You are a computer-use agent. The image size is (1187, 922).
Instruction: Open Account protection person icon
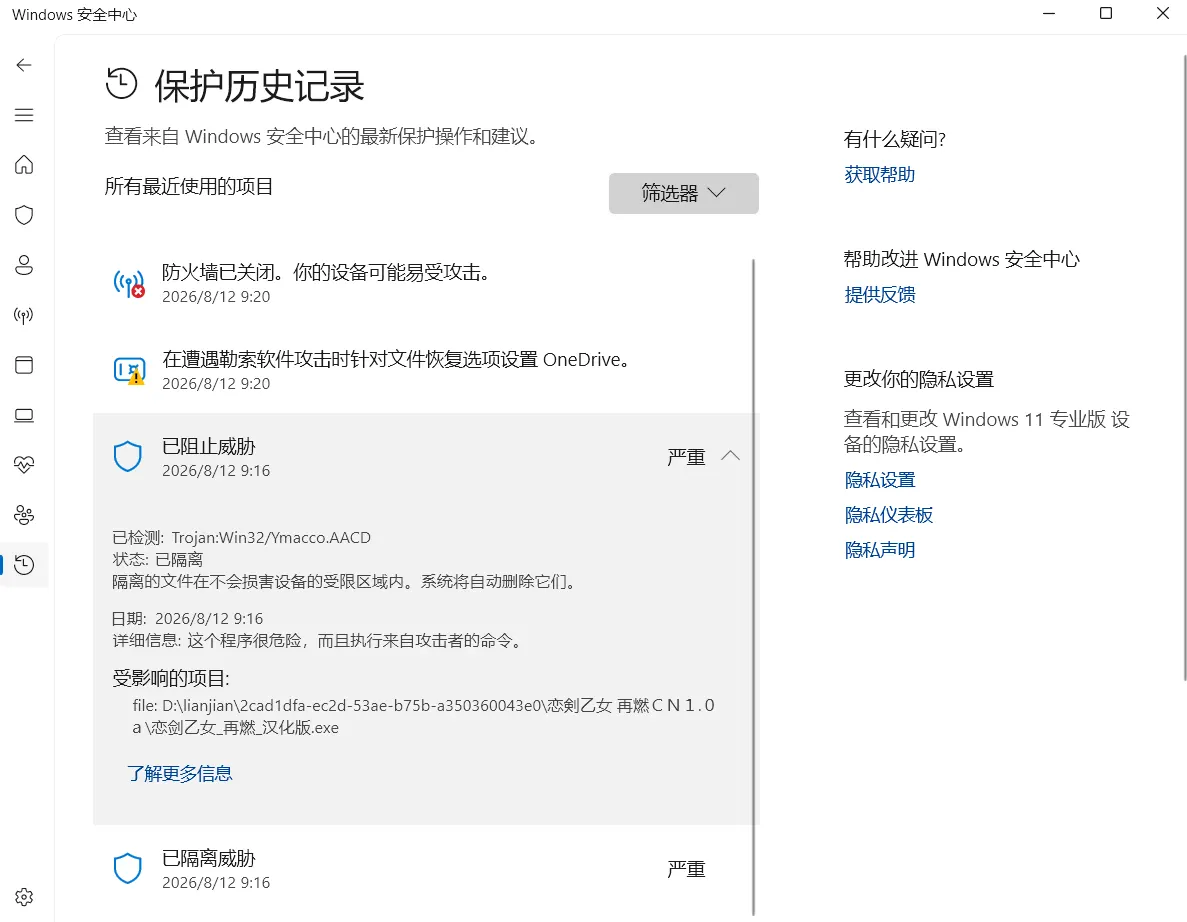(23, 265)
